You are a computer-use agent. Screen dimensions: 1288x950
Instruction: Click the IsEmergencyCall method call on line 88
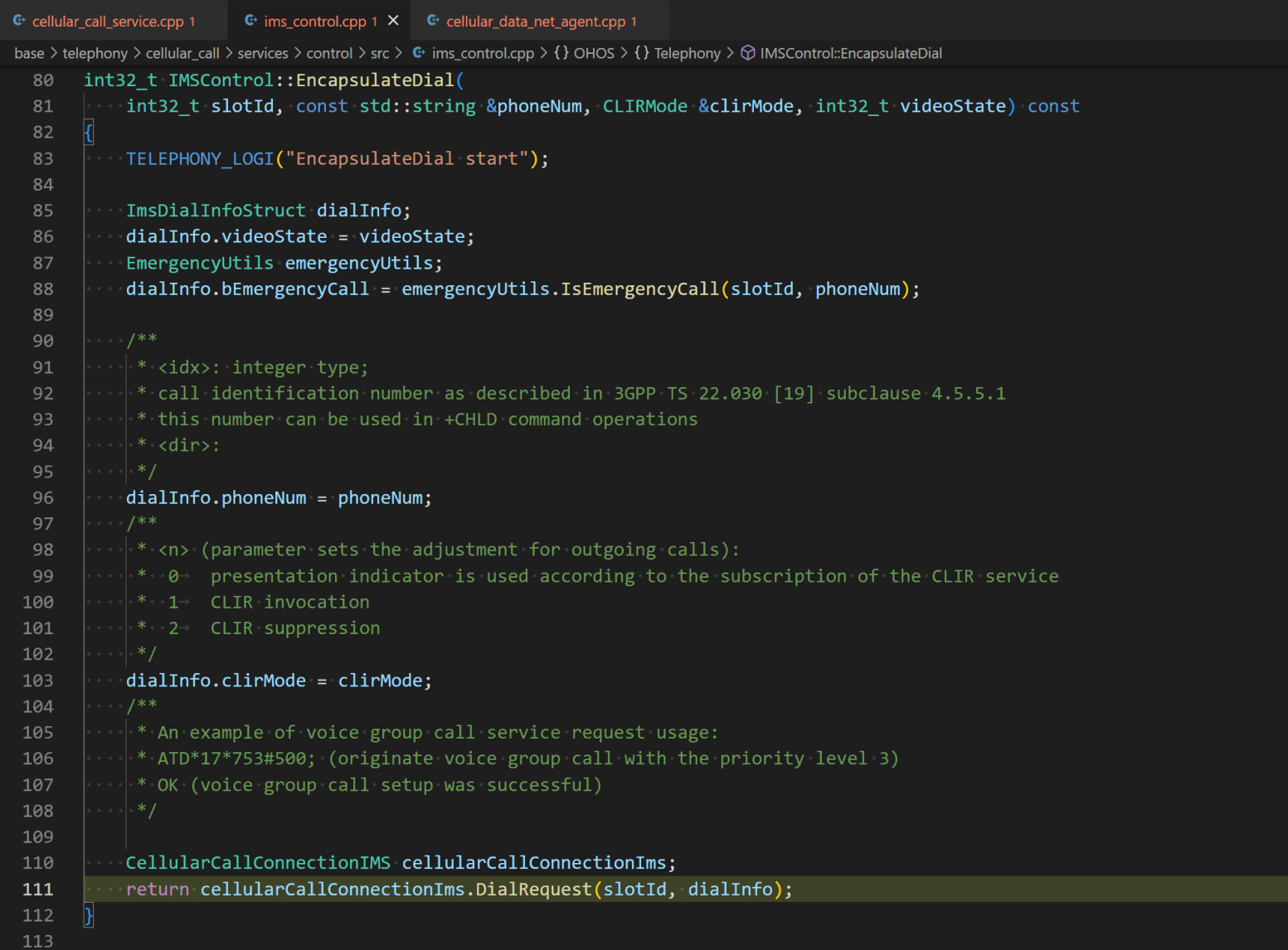[640, 289]
